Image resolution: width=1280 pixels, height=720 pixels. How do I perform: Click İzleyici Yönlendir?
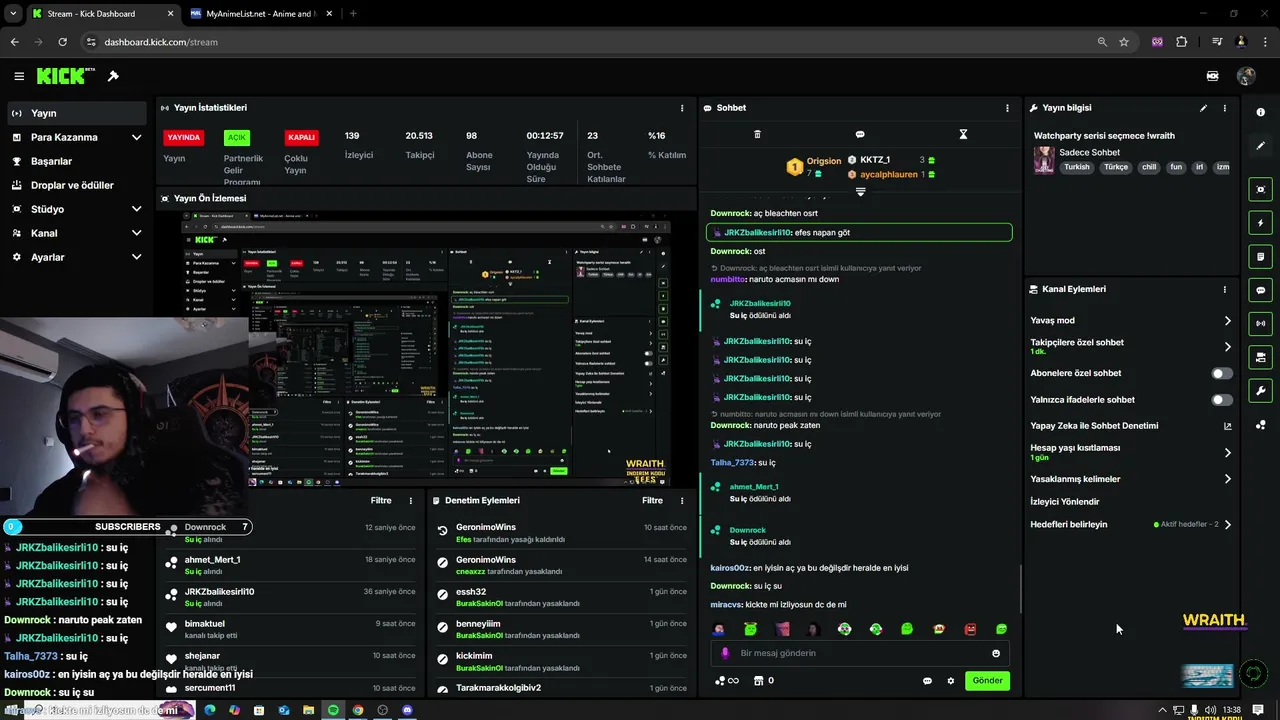click(x=1065, y=502)
